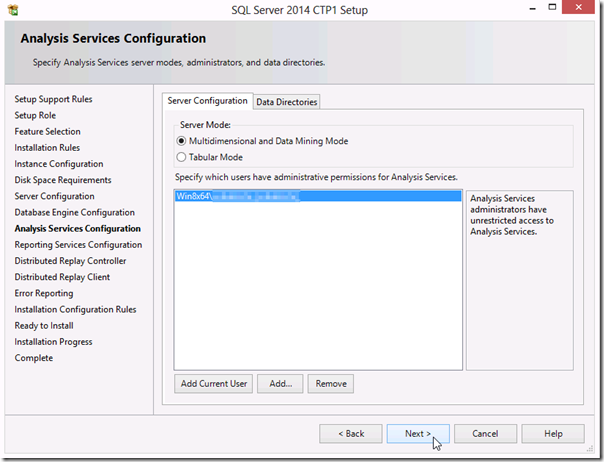Click Server Configuration step in sidebar

tap(54, 196)
